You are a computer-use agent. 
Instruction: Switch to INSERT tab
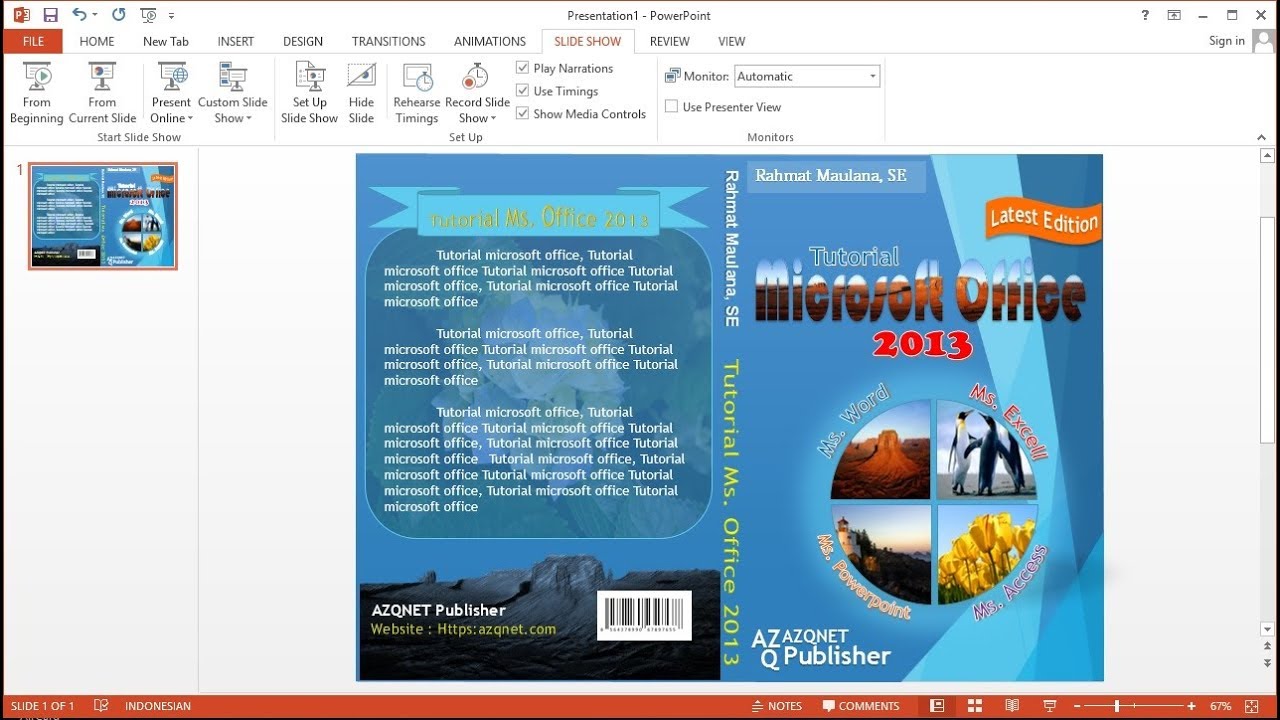(x=236, y=41)
